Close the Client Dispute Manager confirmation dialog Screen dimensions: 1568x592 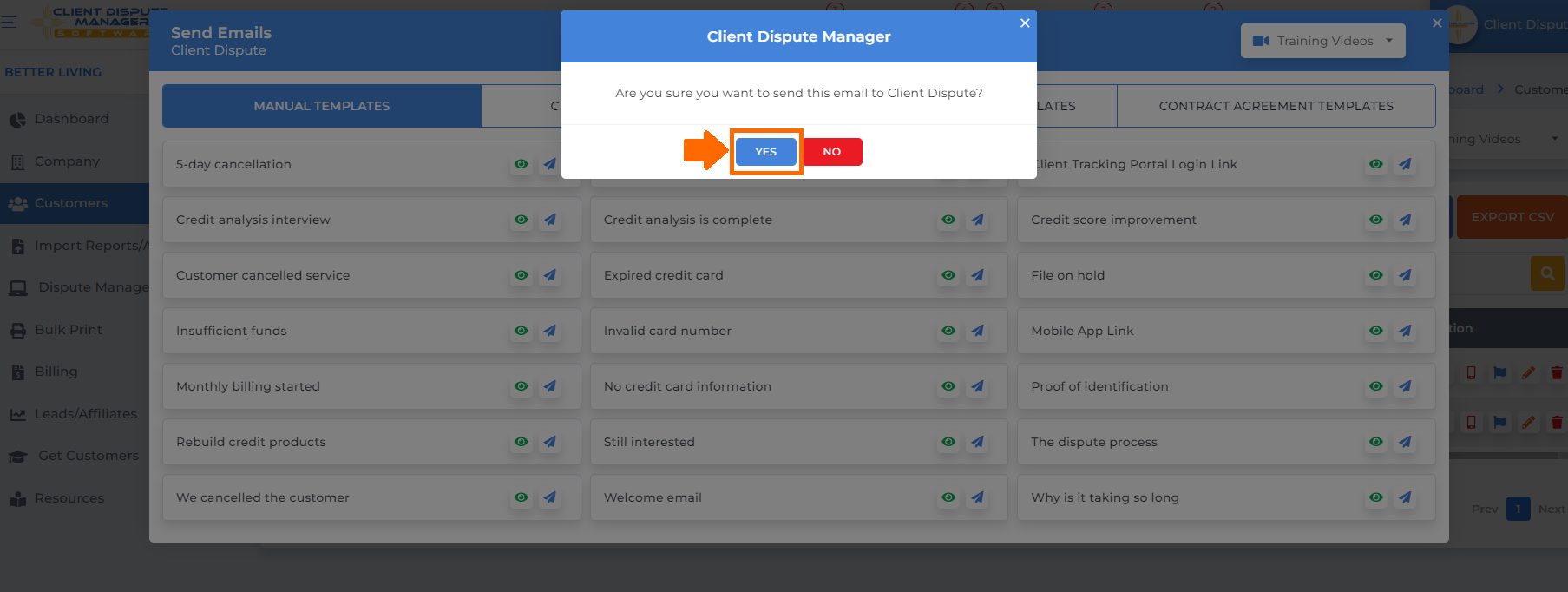click(x=1025, y=23)
